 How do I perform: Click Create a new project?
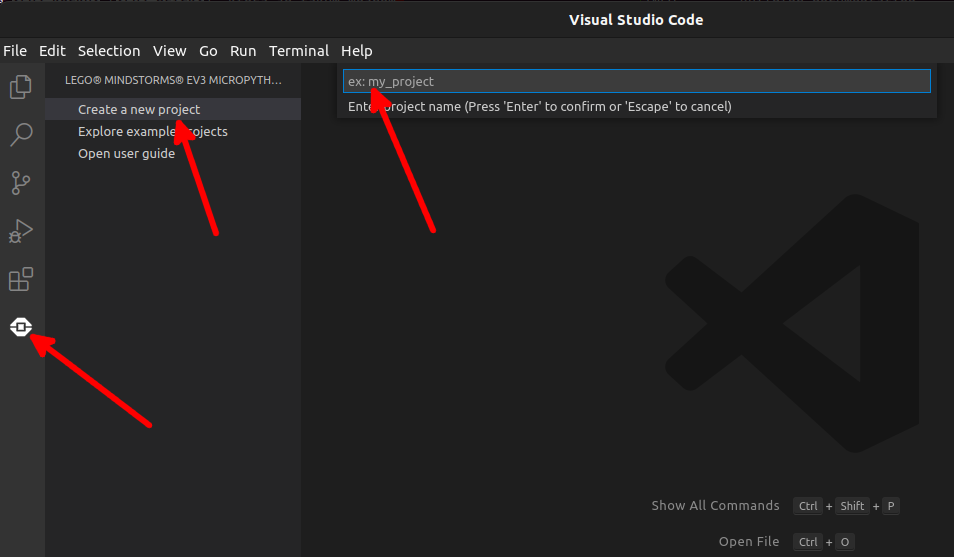139,109
